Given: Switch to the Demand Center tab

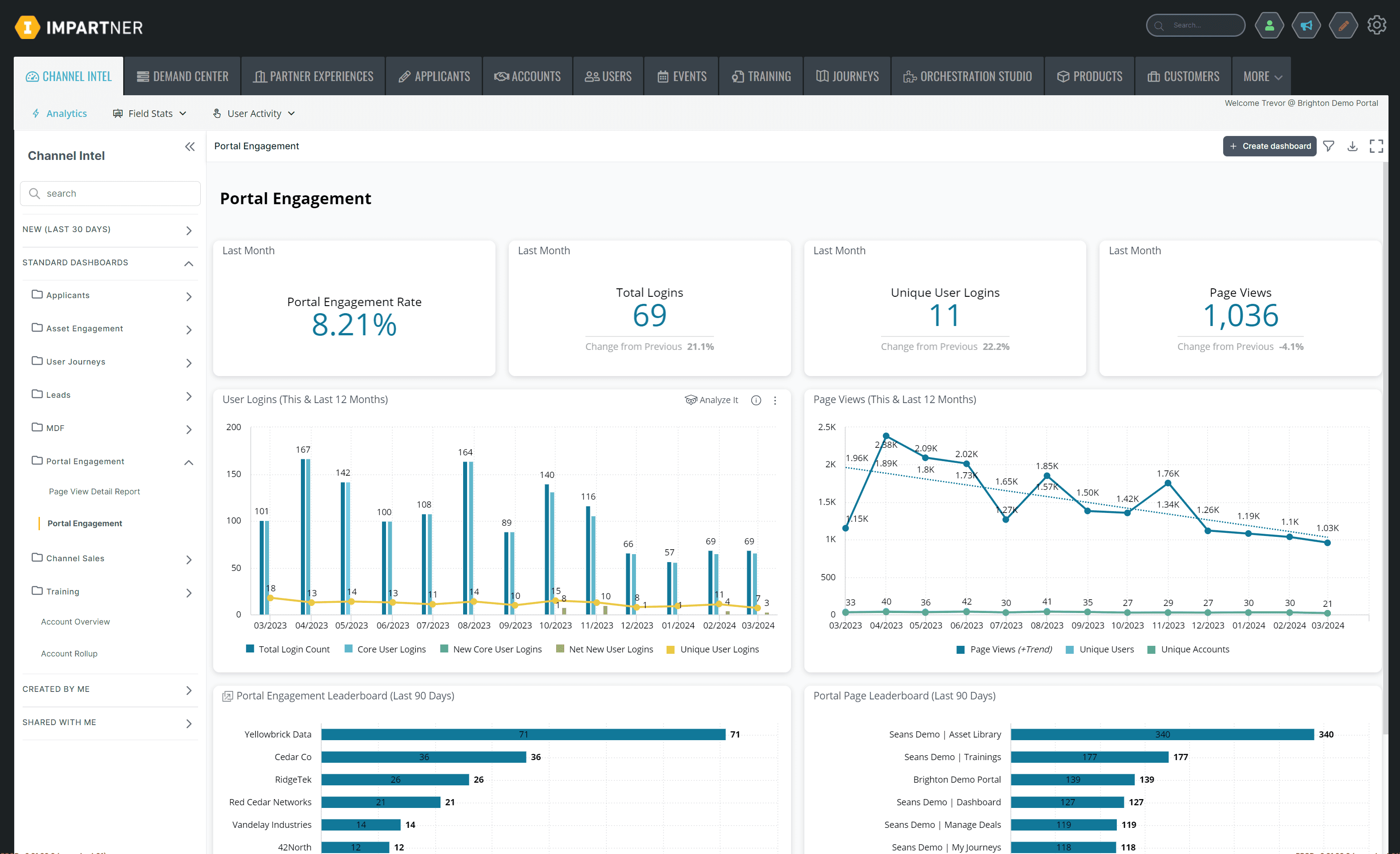Looking at the screenshot, I should tap(183, 76).
